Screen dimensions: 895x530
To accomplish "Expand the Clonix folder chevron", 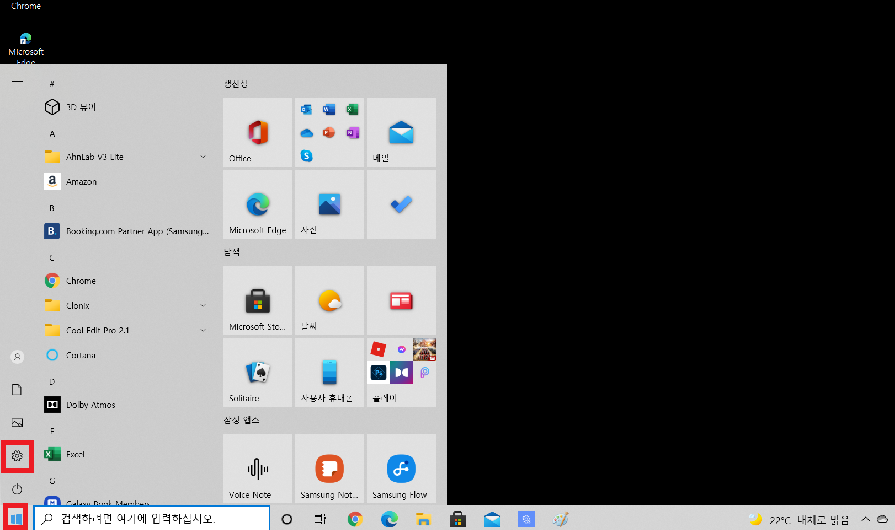I will (203, 306).
